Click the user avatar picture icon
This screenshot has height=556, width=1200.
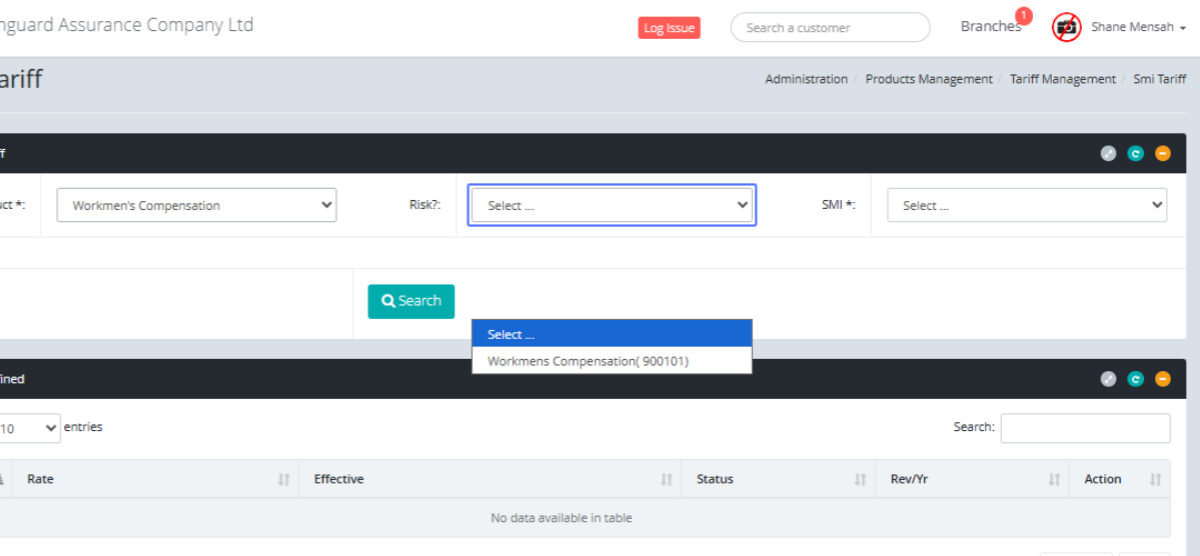point(1067,28)
